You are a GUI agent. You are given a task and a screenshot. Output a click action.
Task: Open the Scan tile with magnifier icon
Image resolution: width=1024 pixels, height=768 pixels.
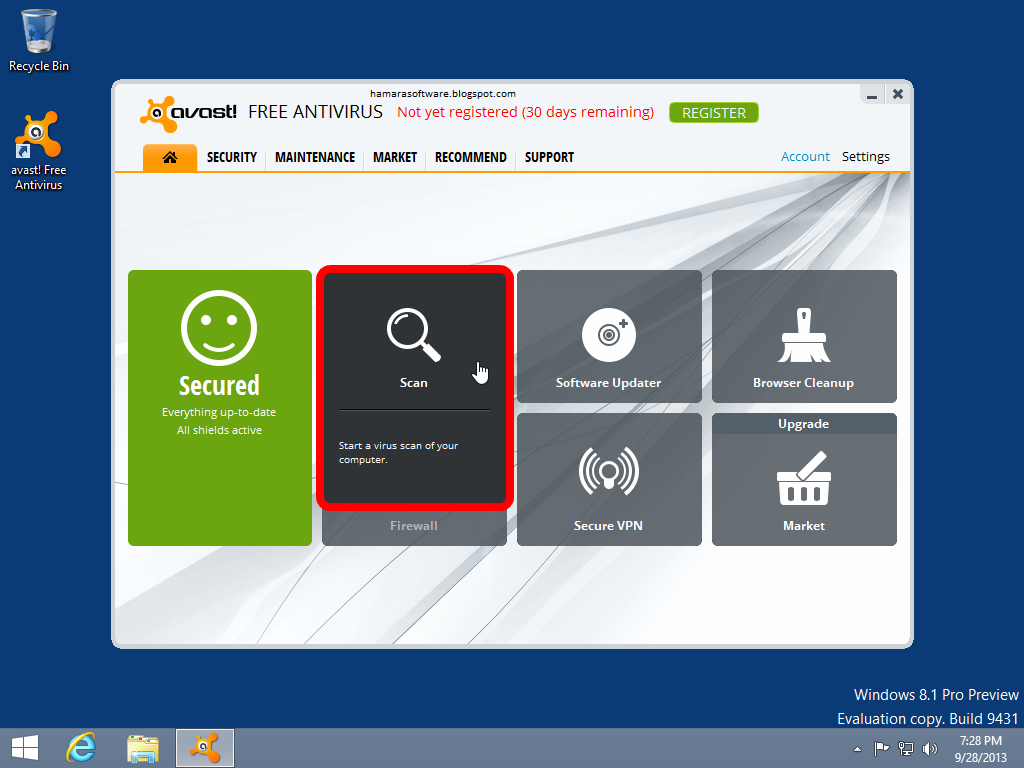point(414,388)
